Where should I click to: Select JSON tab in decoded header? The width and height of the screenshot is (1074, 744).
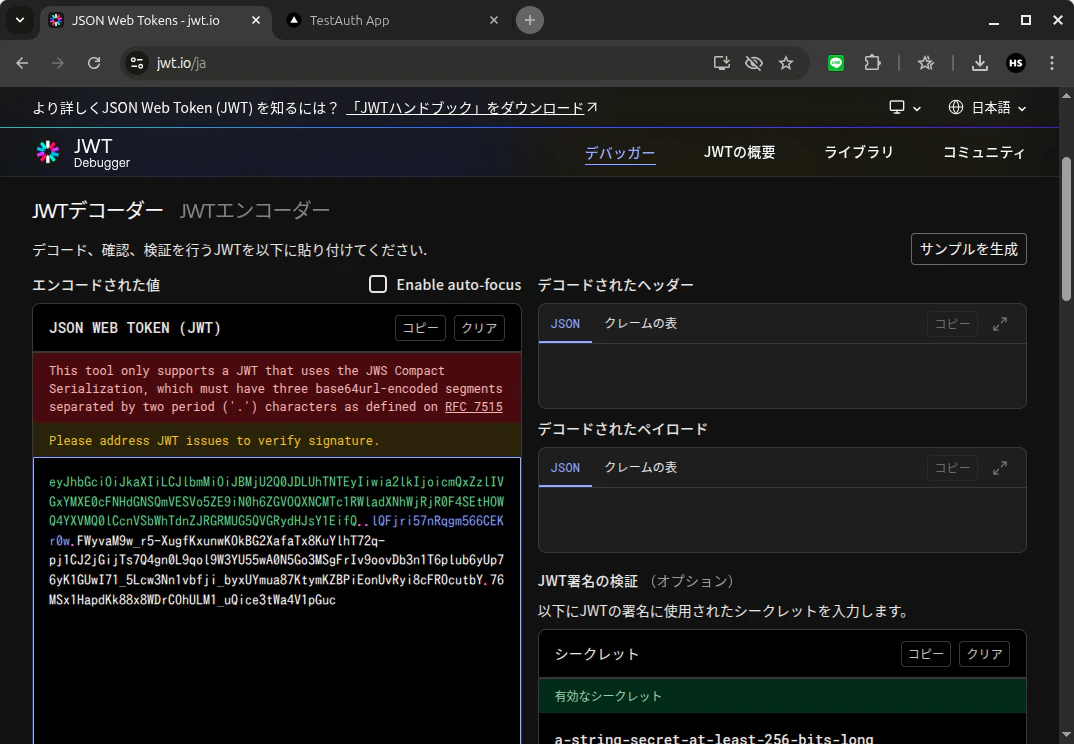coord(565,323)
